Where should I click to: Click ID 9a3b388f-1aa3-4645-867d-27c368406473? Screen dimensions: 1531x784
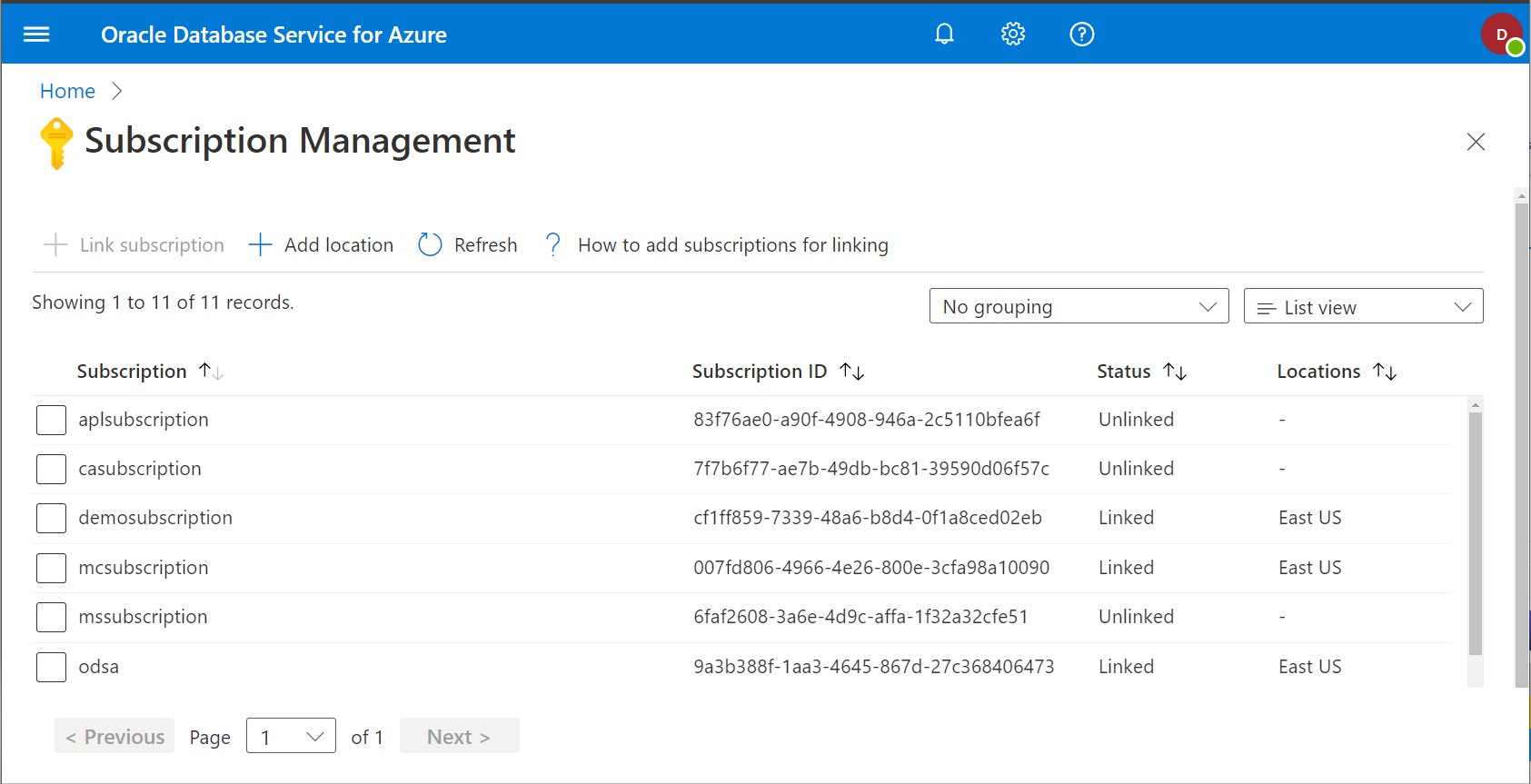click(874, 667)
